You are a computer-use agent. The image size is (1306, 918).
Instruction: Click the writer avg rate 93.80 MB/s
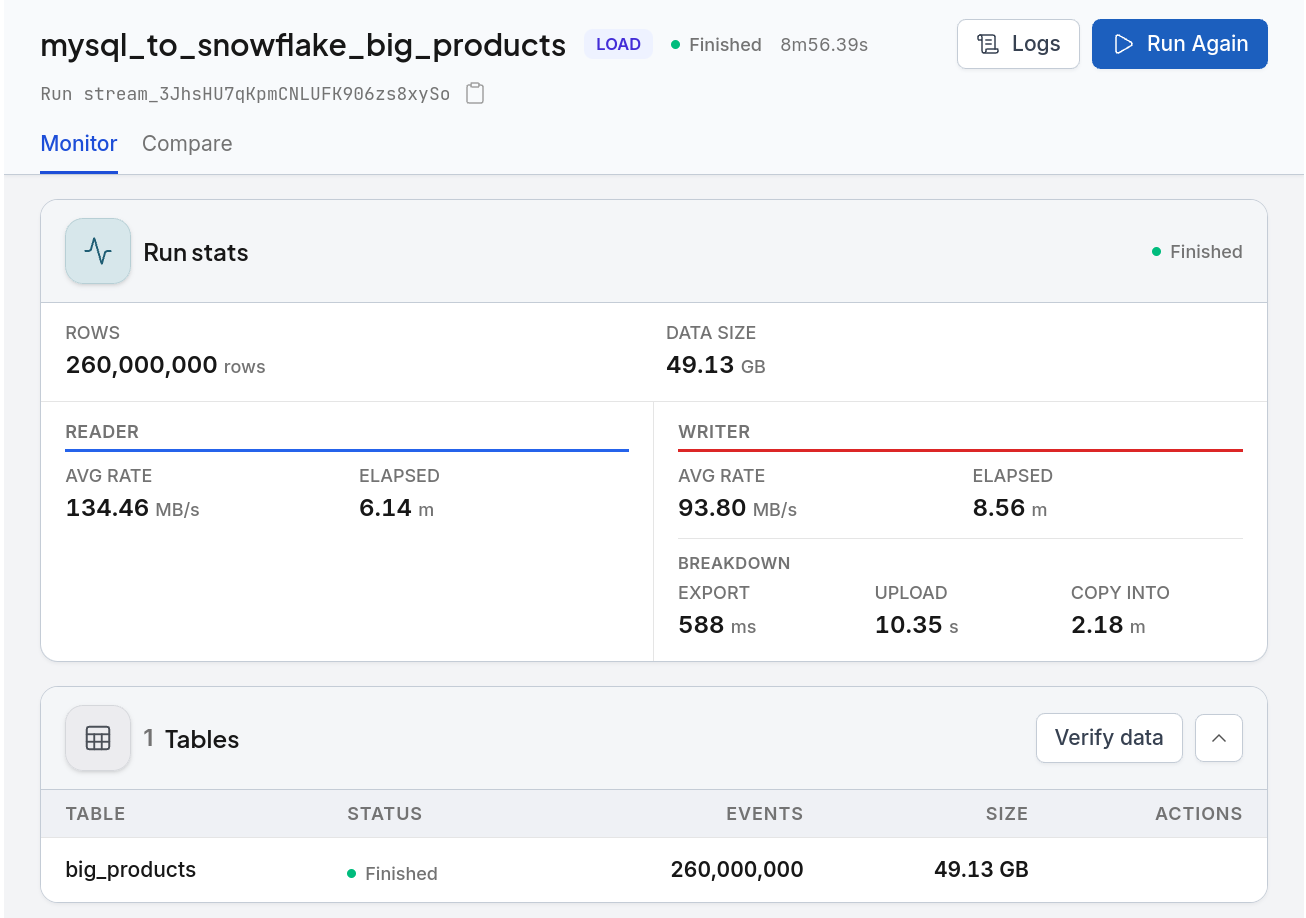tap(738, 508)
